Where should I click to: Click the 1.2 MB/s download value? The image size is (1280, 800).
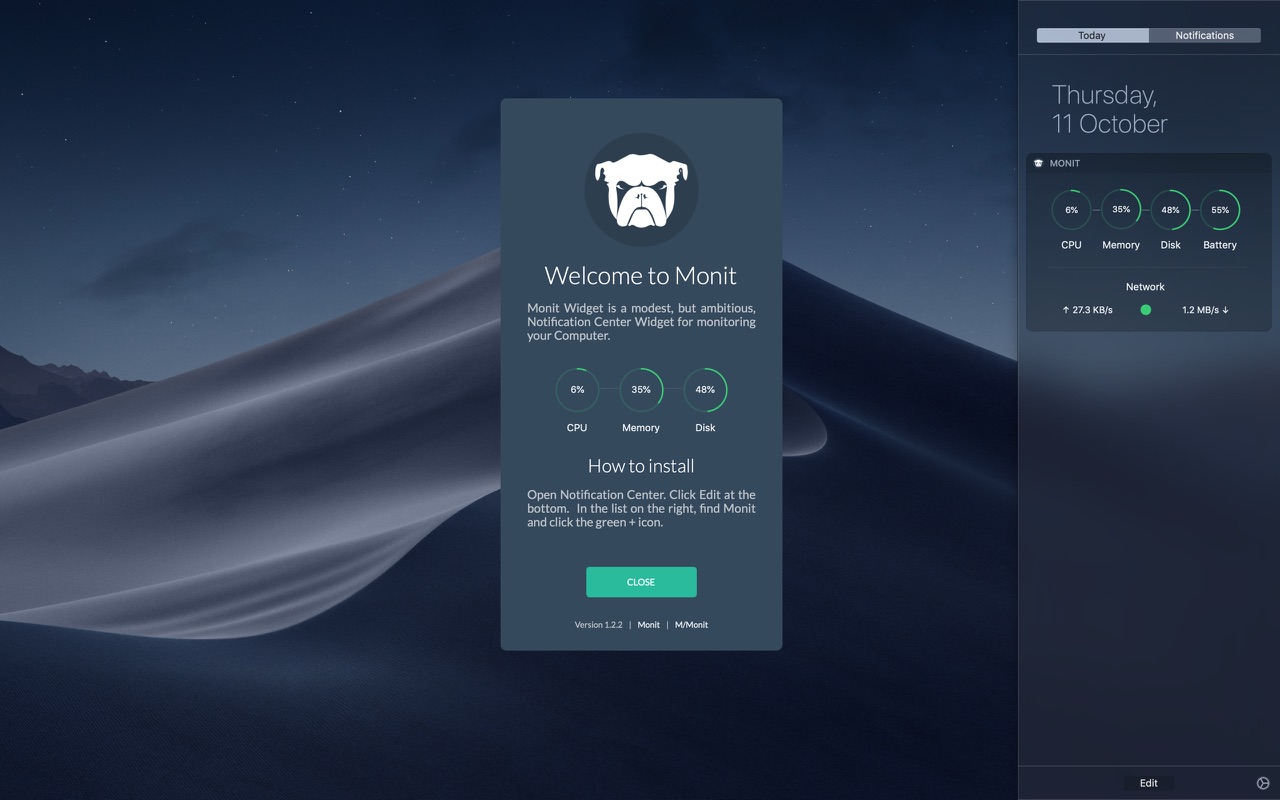pyautogui.click(x=1200, y=310)
